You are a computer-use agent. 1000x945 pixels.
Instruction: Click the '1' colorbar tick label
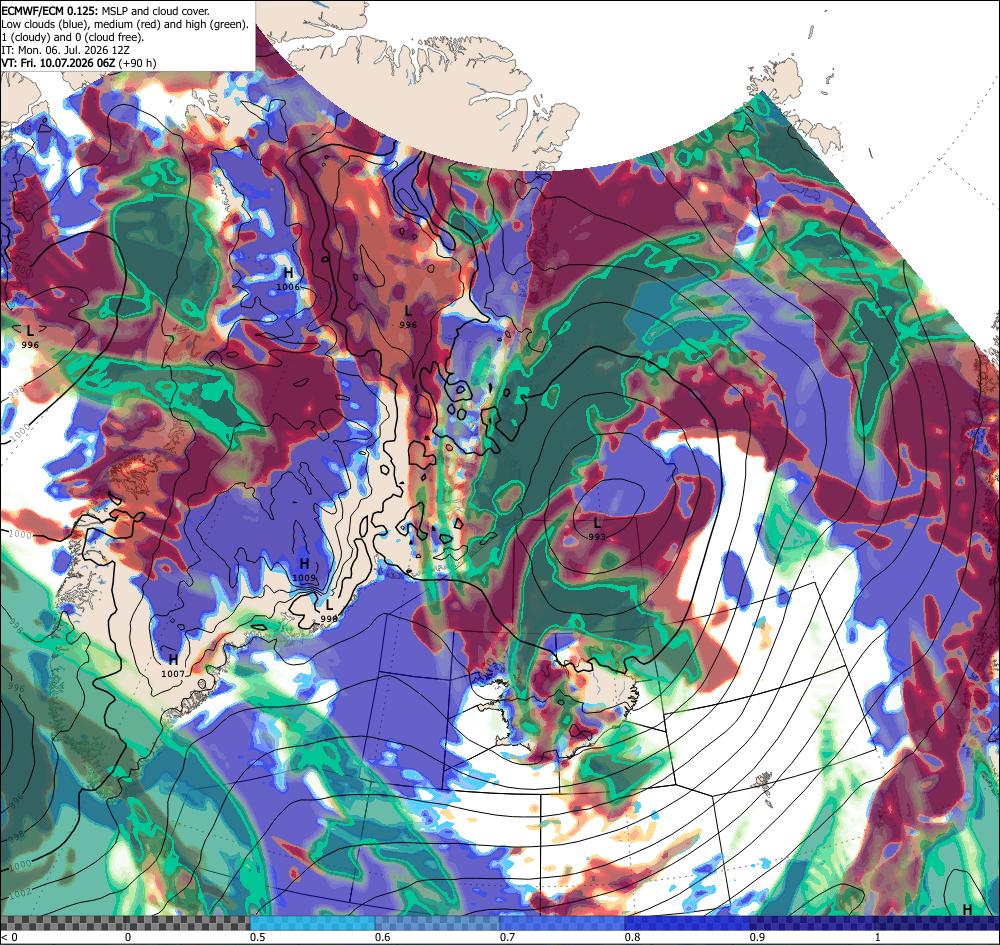tap(878, 937)
